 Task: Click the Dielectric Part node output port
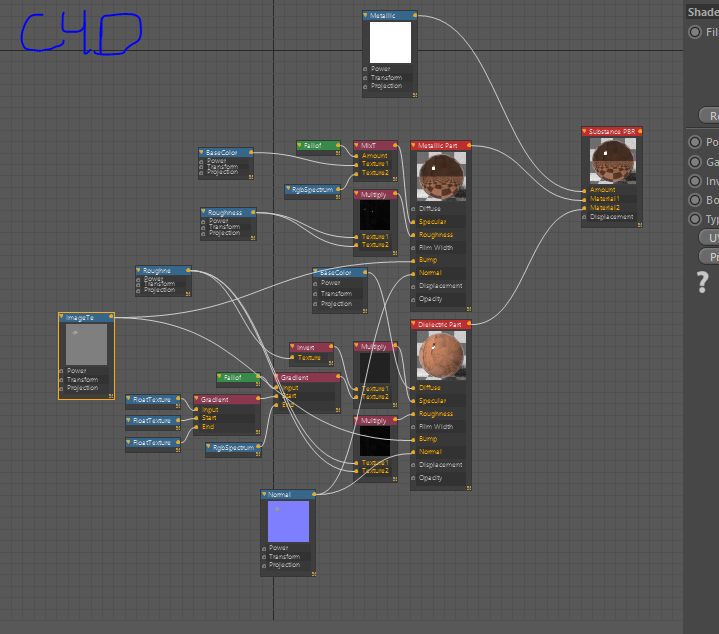[x=469, y=325]
